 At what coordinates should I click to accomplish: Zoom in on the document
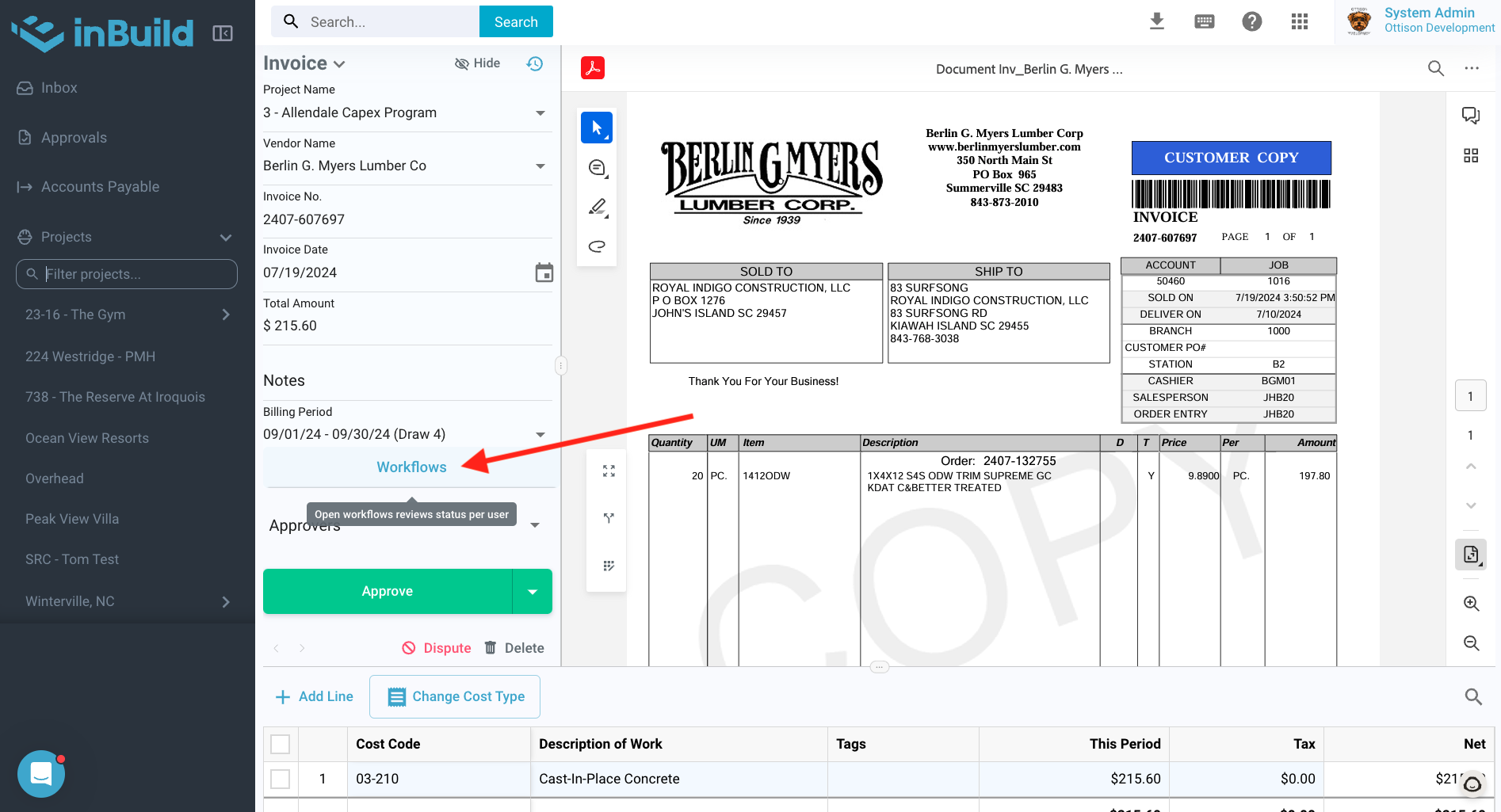pos(1471,604)
